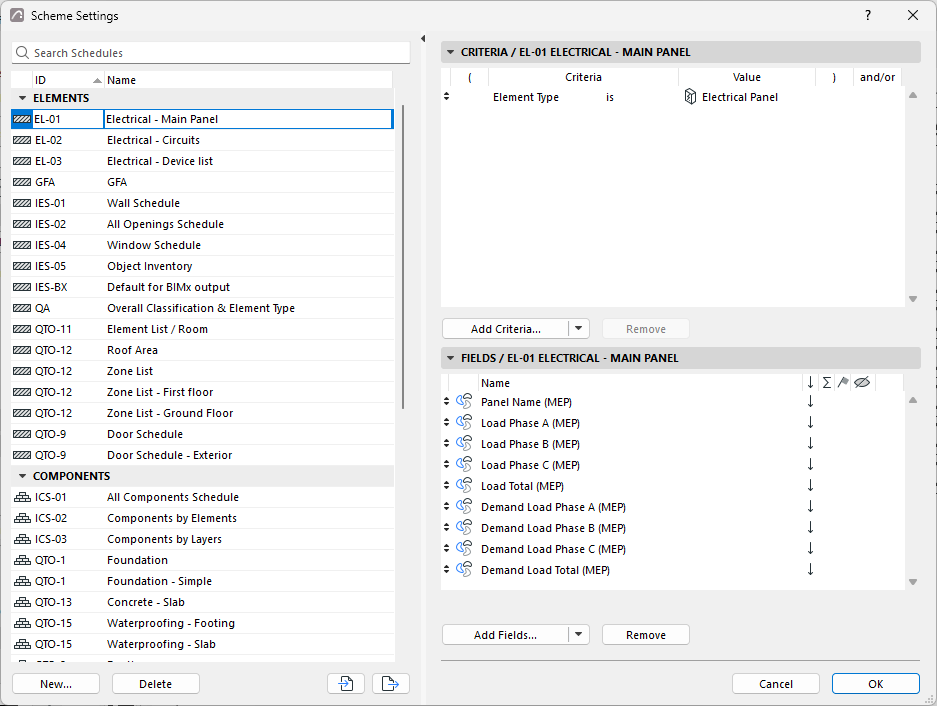Screen dimensions: 937x706
Task: Collapse the COMPONENTS group
Action: [23, 476]
